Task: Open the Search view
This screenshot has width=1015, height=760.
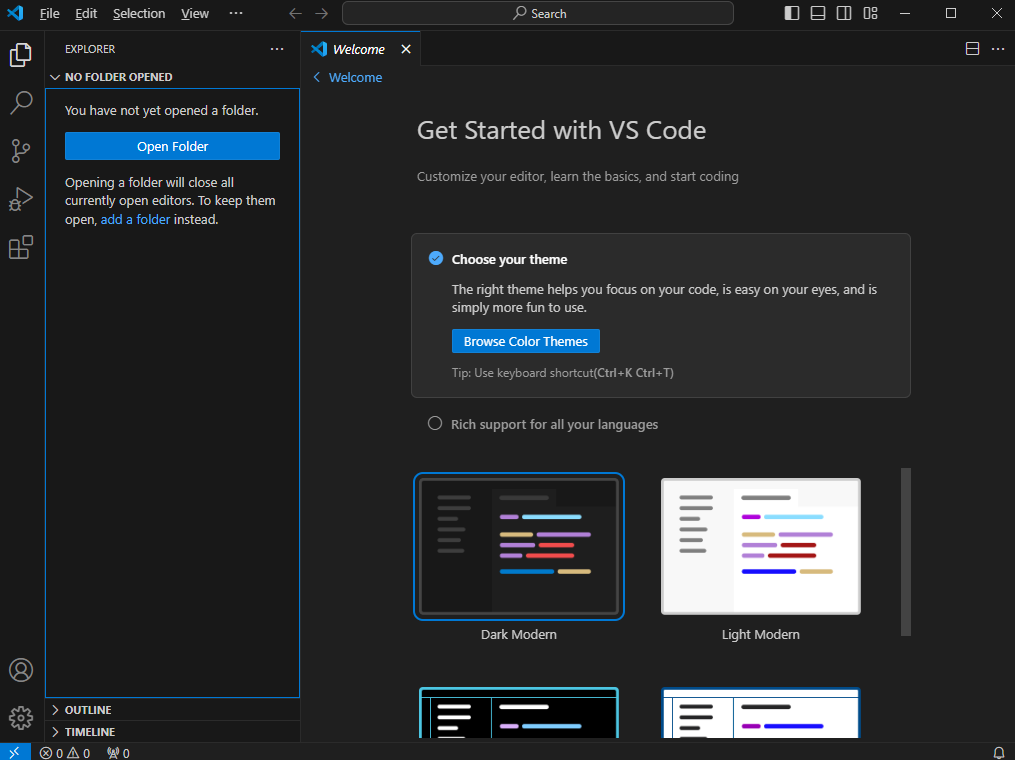Action: [x=21, y=103]
